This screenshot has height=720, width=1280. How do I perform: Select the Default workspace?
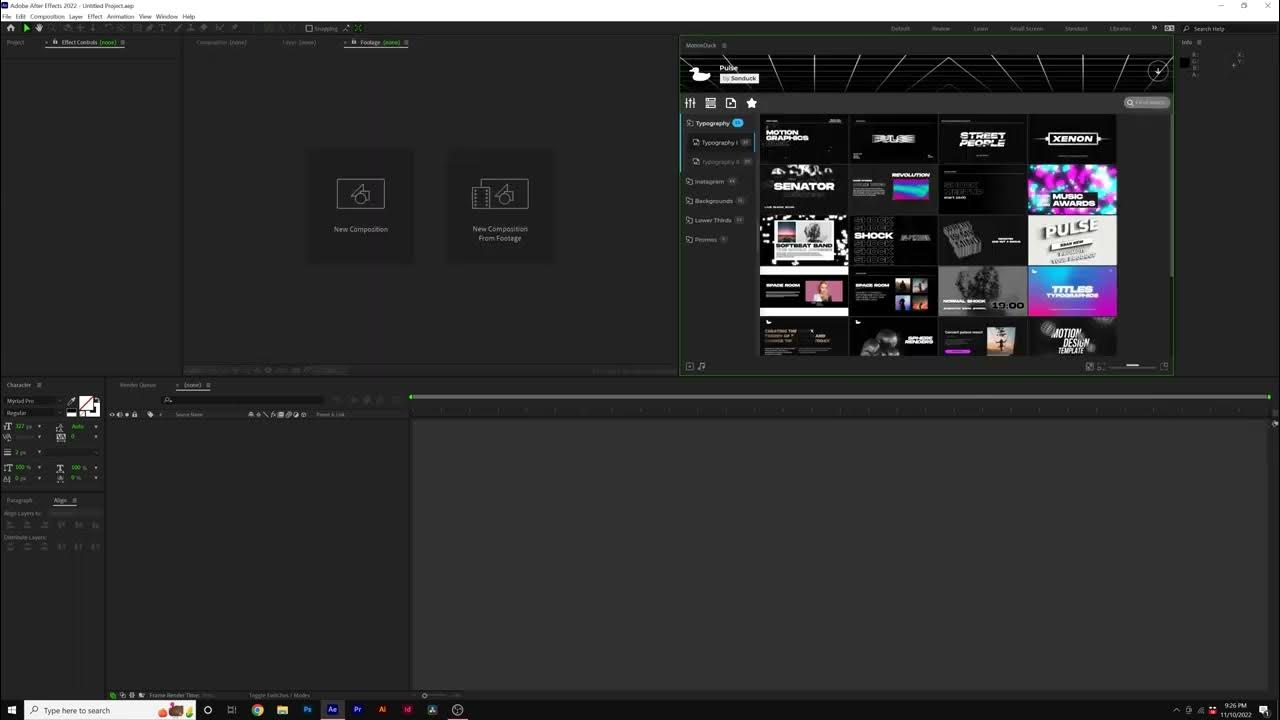click(x=901, y=29)
